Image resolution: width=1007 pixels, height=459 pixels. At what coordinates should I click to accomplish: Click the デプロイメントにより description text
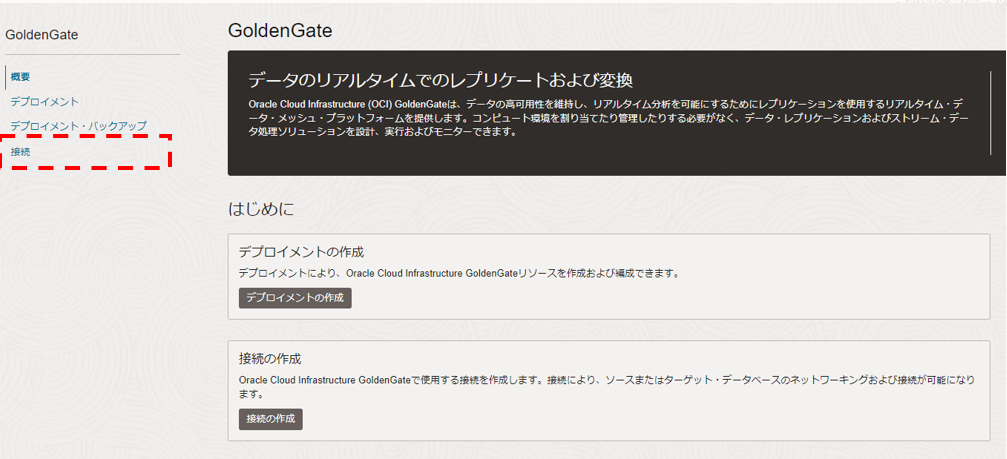coord(459,273)
